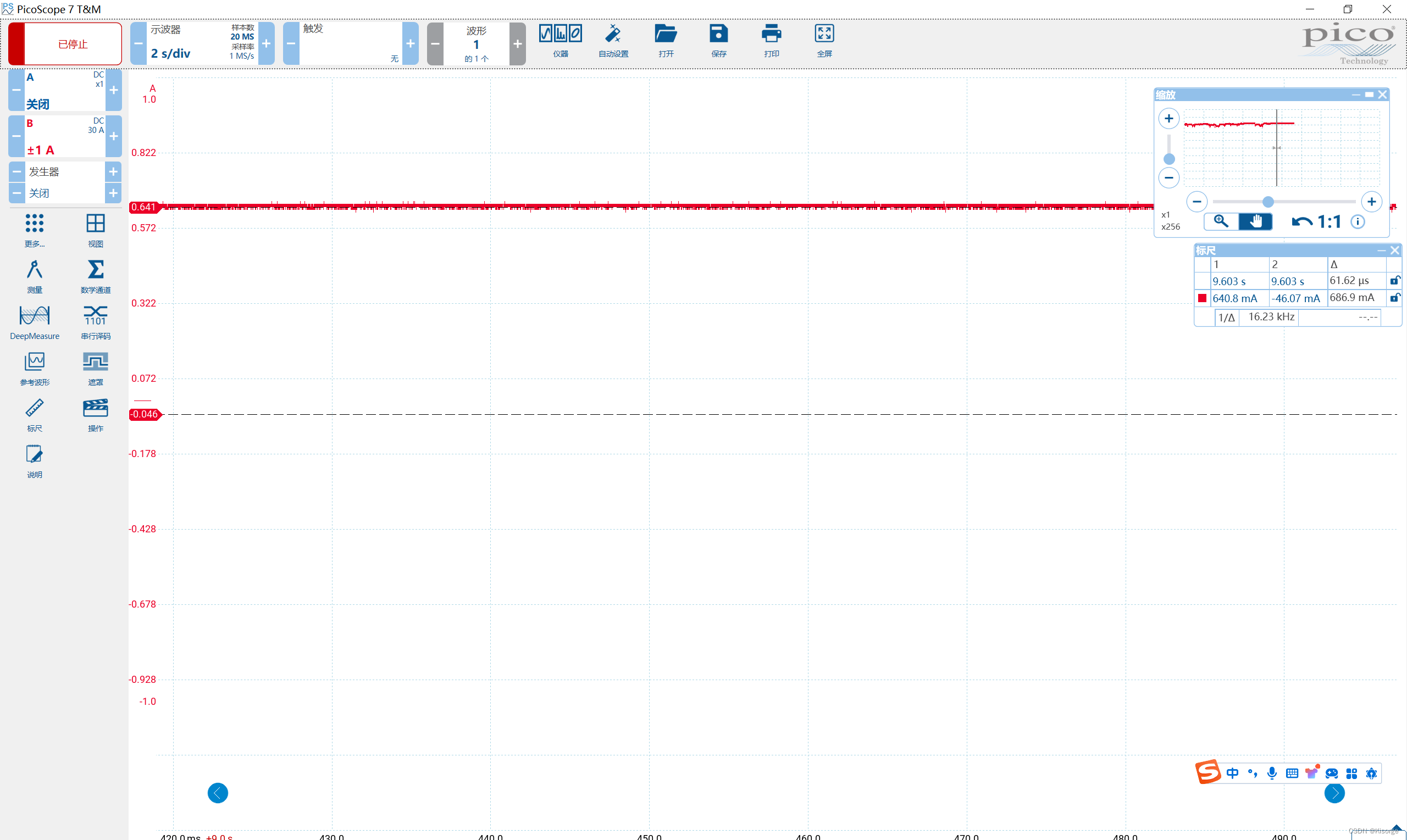
Task: Decrease timebase with minus beside 2 s/div
Action: coord(138,43)
